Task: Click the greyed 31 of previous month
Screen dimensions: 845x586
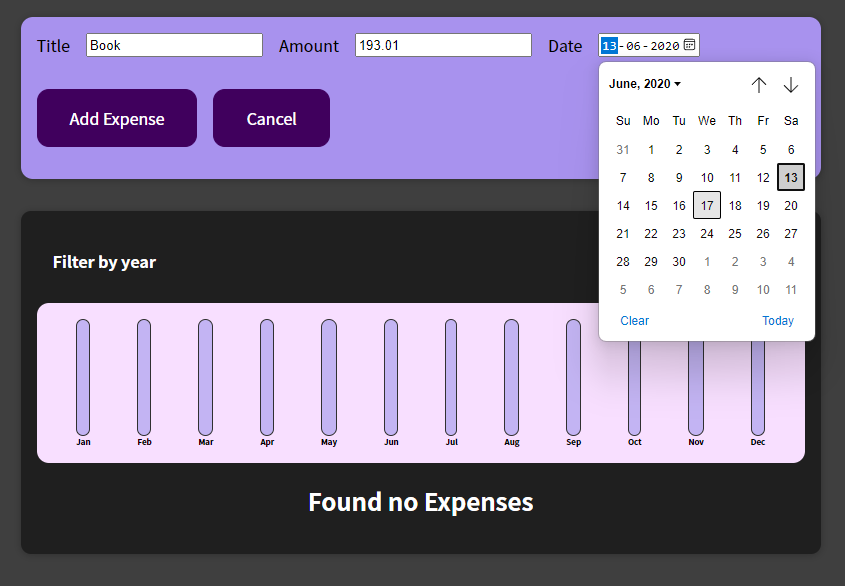Action: tap(623, 149)
